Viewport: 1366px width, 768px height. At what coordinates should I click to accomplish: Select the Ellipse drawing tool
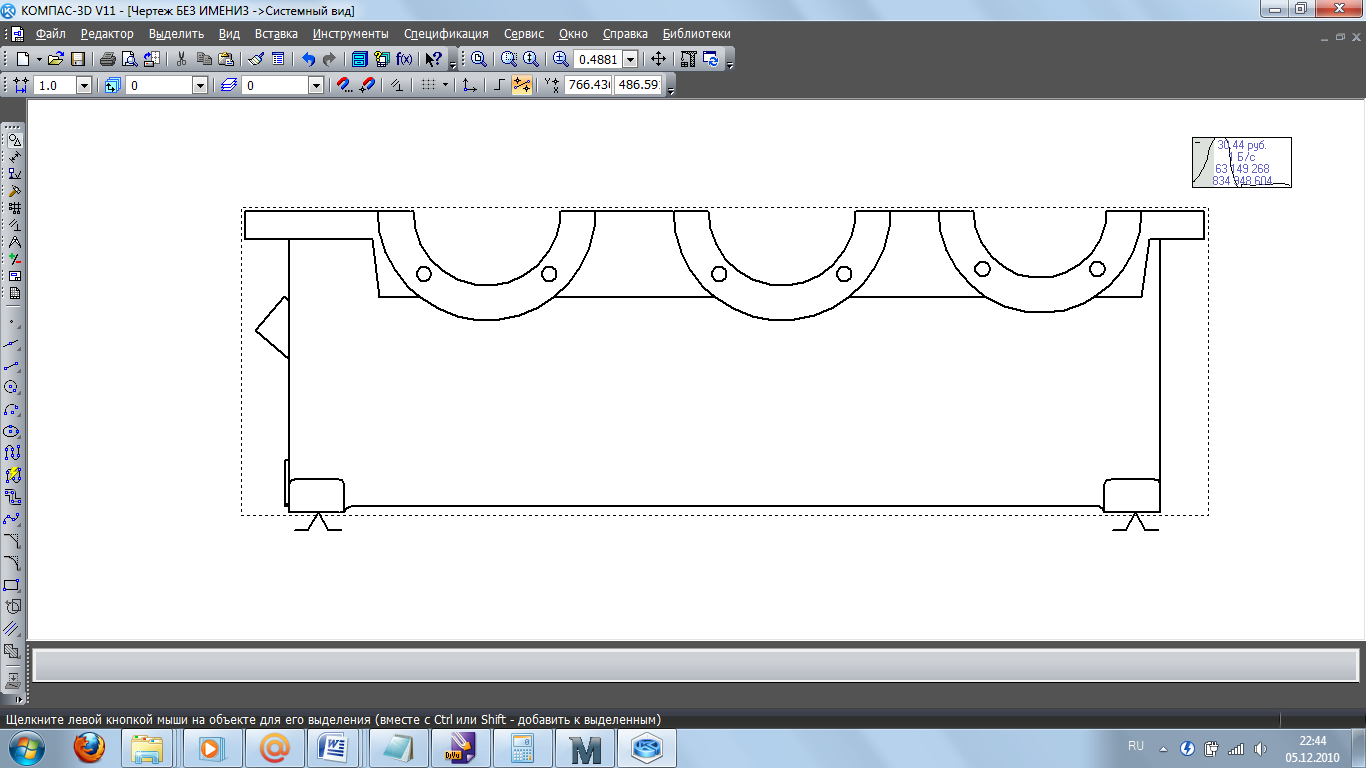13,431
